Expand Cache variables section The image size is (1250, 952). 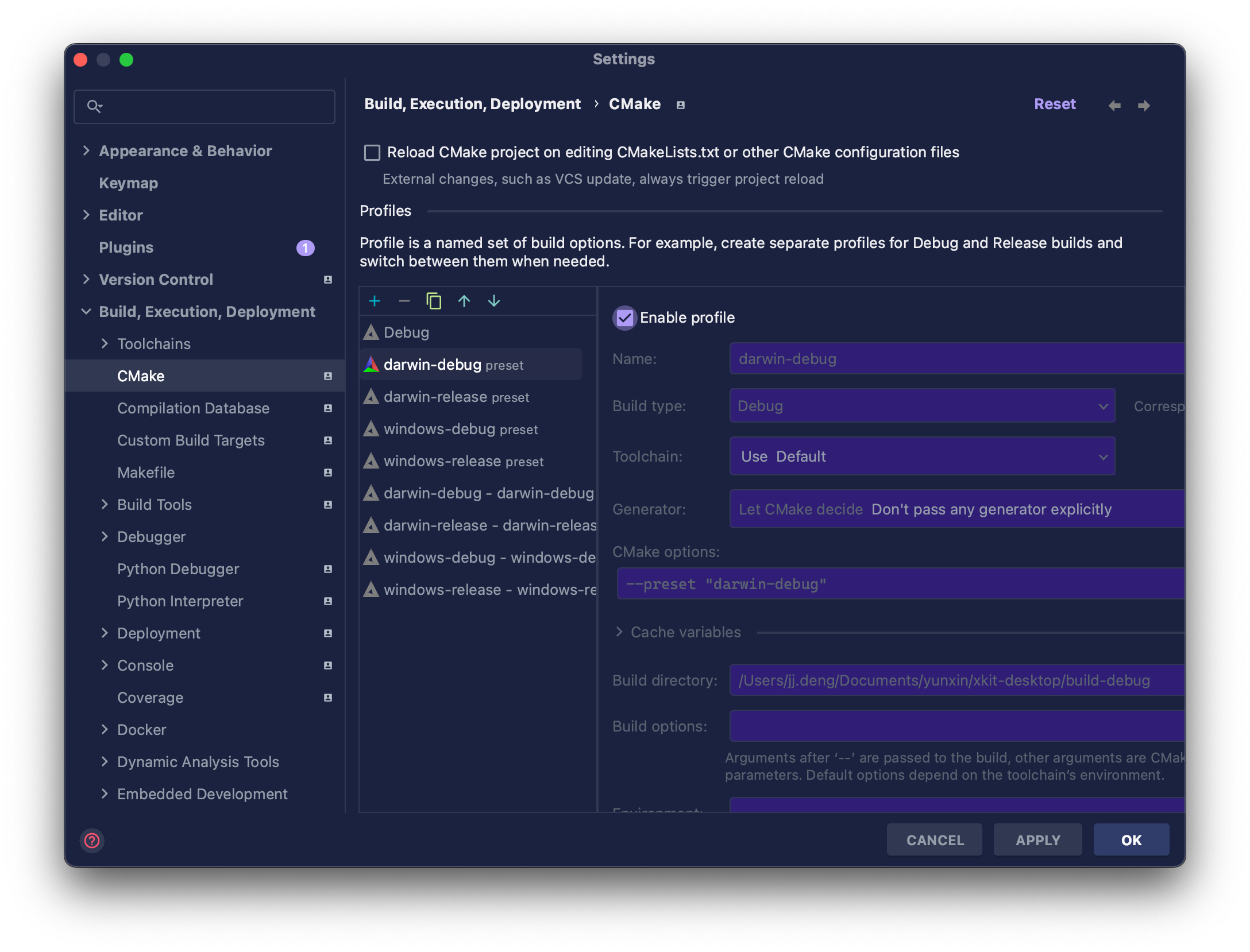pyautogui.click(x=619, y=632)
